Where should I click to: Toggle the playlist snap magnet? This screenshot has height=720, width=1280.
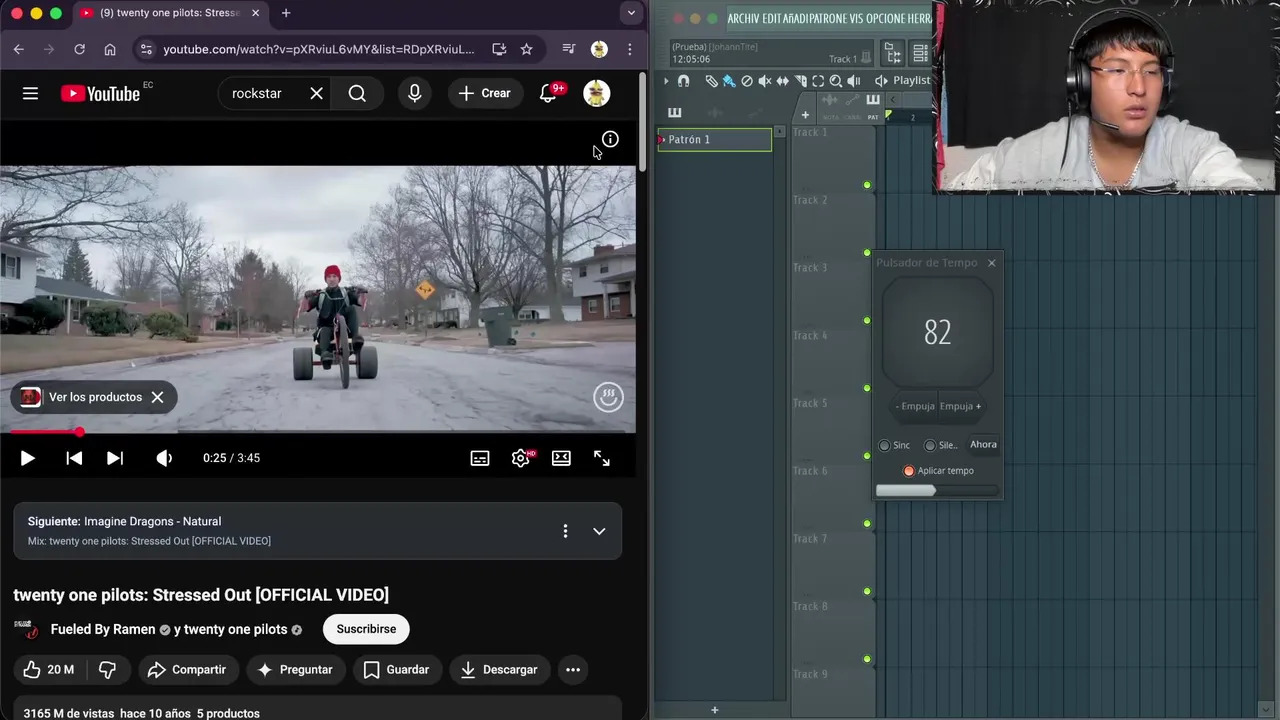point(683,81)
